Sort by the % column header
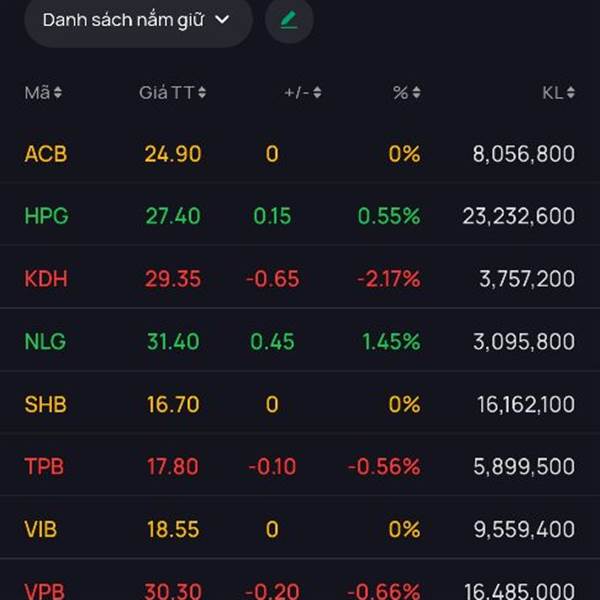The image size is (600, 600). tap(406, 93)
